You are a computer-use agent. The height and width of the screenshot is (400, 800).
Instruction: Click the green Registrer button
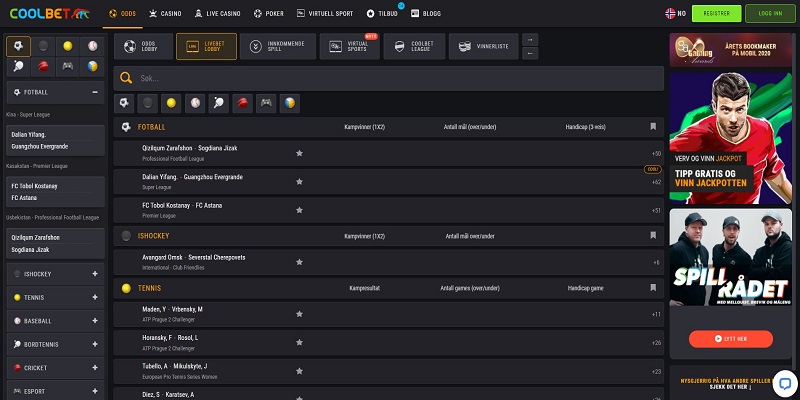pyautogui.click(x=716, y=14)
